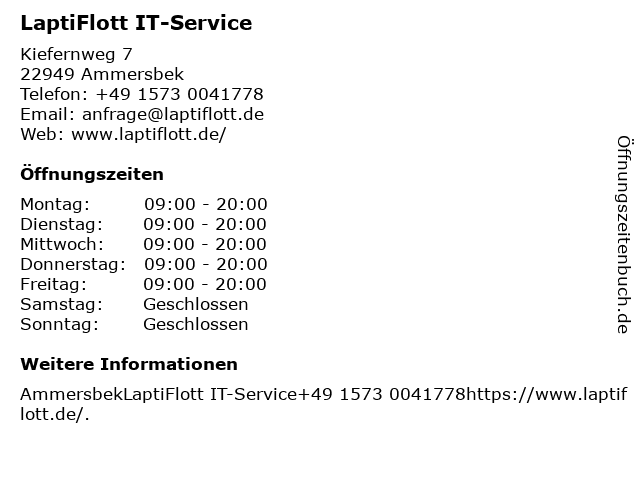This screenshot has height=480, width=640.
Task: Open the anfrage@laptiflott.de email address
Action: 173,114
